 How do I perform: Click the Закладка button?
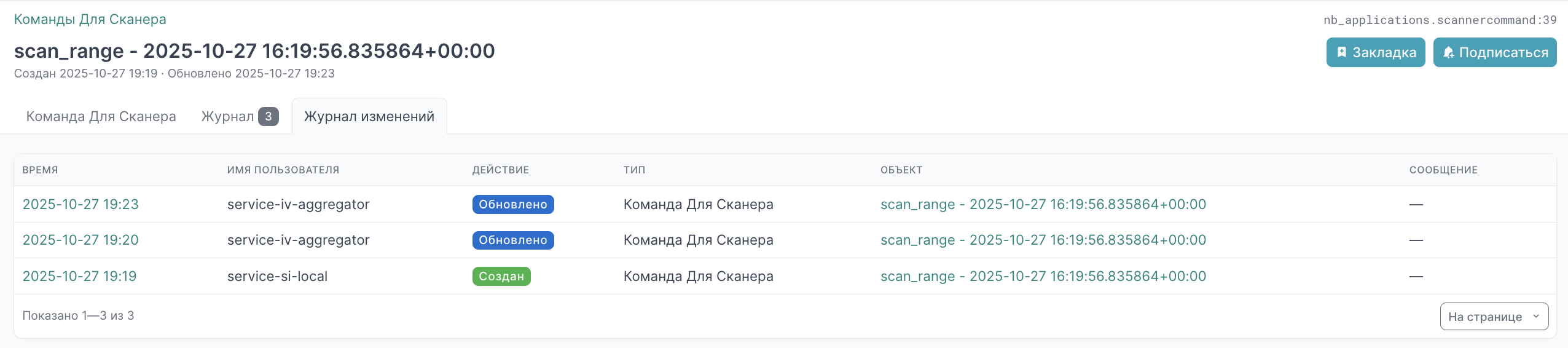tap(1375, 52)
